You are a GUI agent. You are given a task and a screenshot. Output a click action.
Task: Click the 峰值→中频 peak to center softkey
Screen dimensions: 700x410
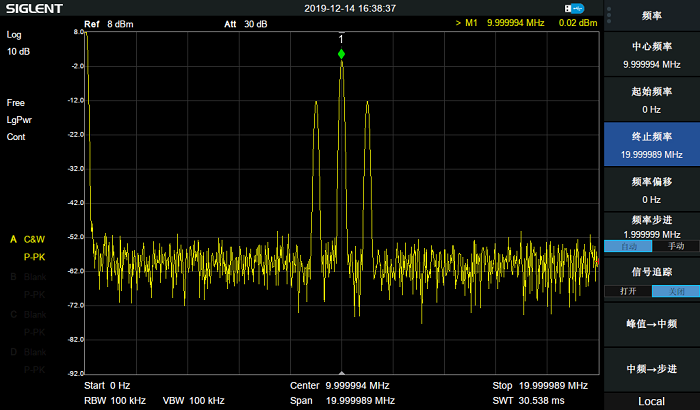coord(652,324)
